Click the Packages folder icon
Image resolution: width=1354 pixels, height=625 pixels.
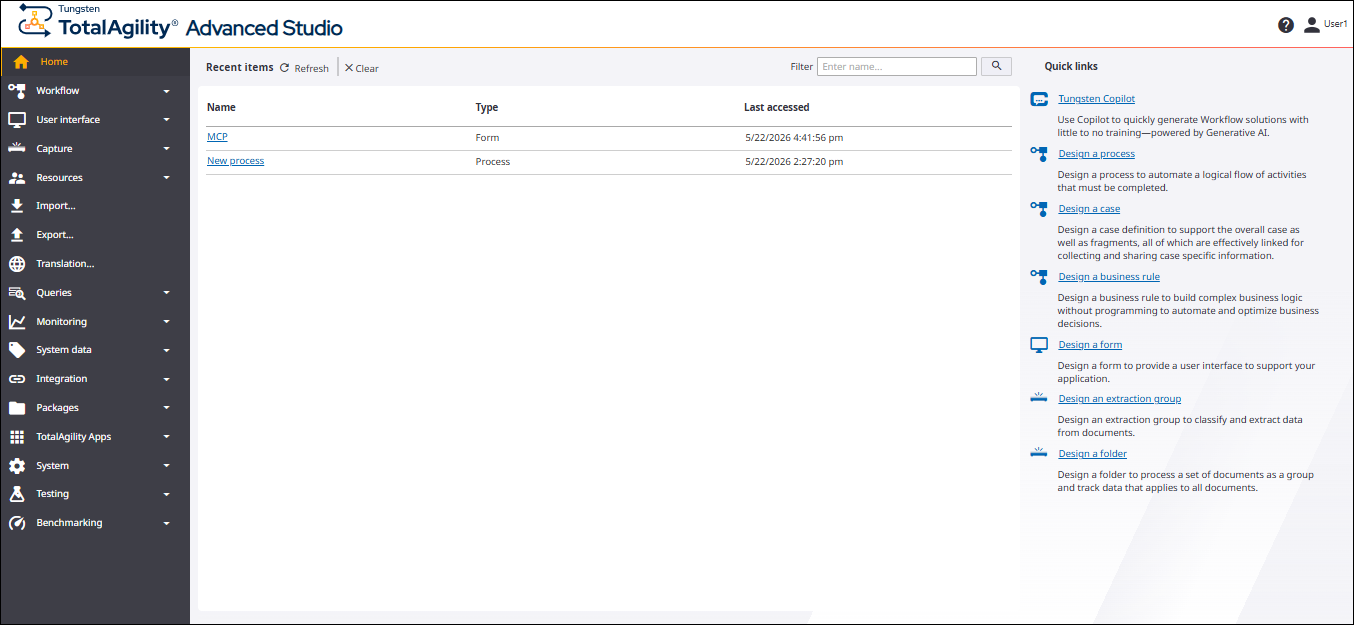17,408
